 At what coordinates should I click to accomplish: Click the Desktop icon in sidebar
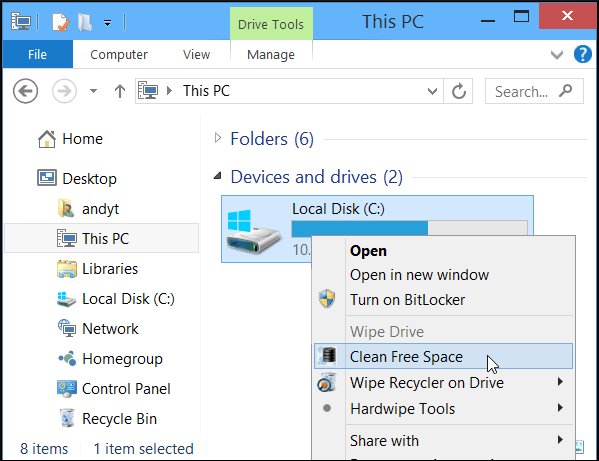point(47,178)
